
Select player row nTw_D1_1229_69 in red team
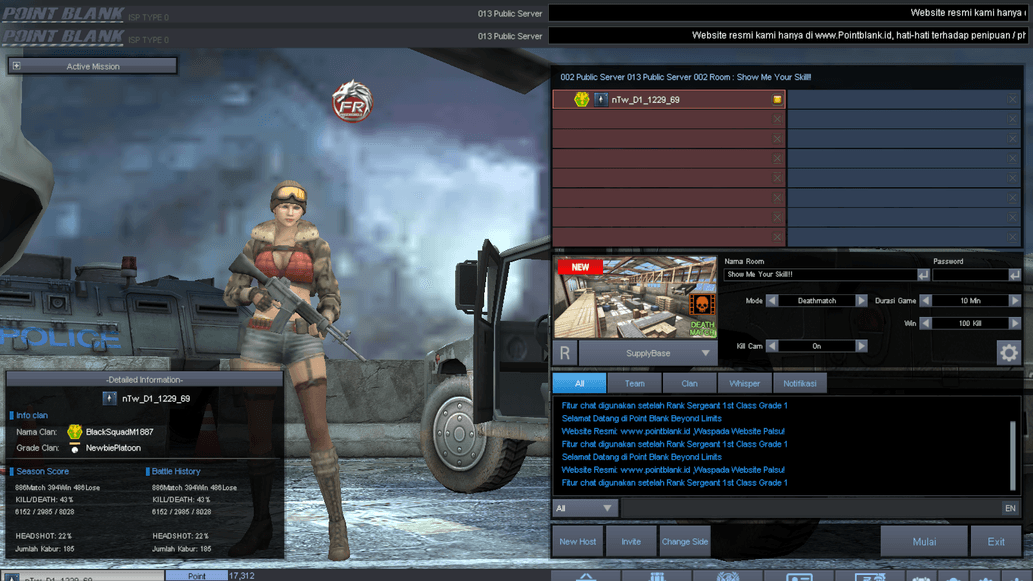coord(669,99)
